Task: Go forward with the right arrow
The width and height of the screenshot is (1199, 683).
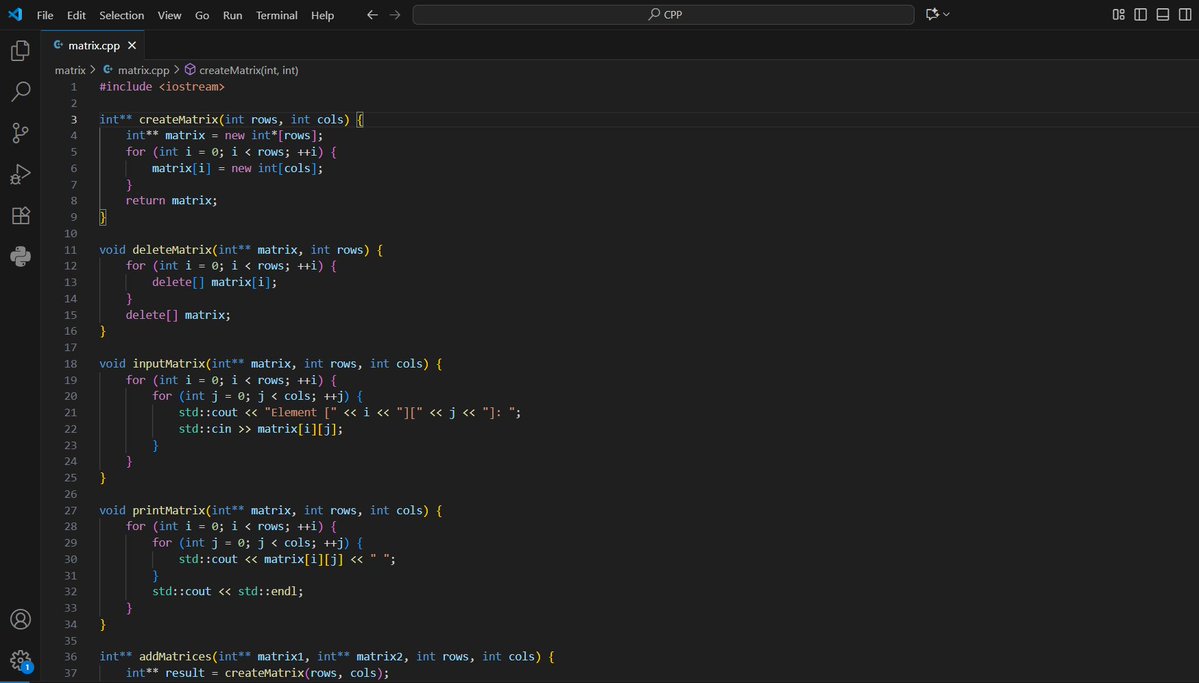Action: pos(395,15)
